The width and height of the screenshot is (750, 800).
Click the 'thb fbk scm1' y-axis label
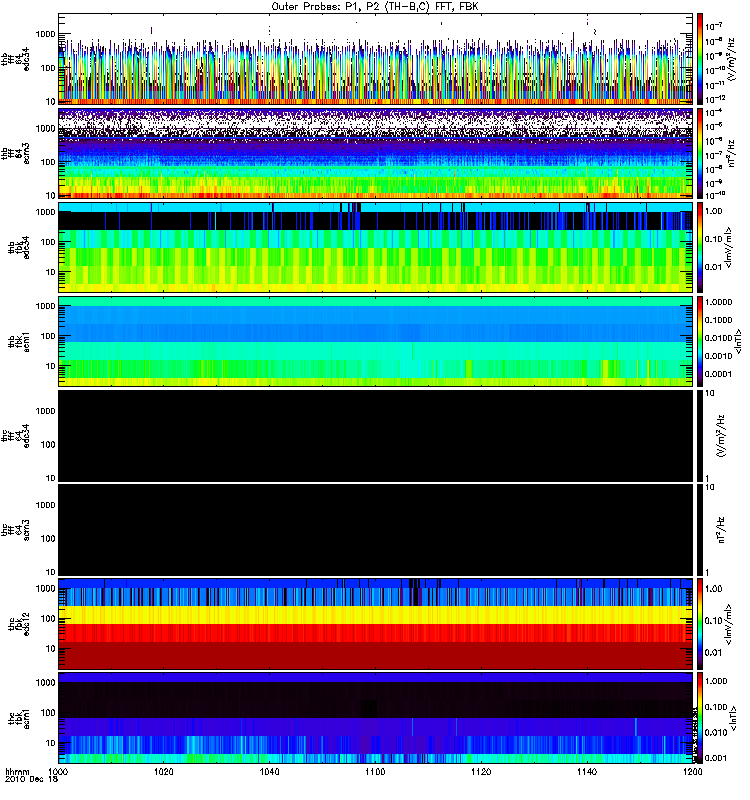pyautogui.click(x=19, y=341)
